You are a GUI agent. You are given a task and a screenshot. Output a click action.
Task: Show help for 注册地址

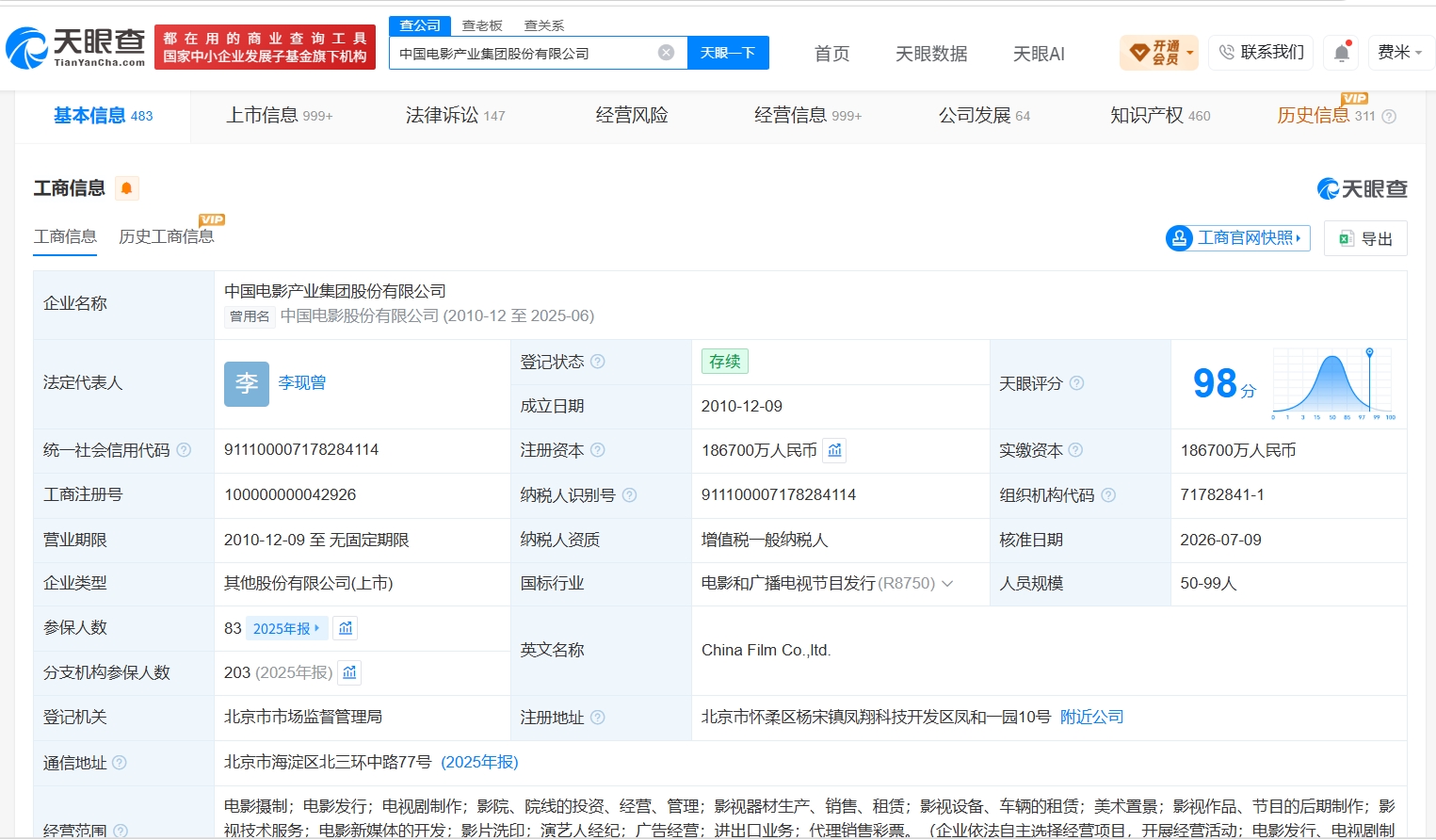click(597, 718)
